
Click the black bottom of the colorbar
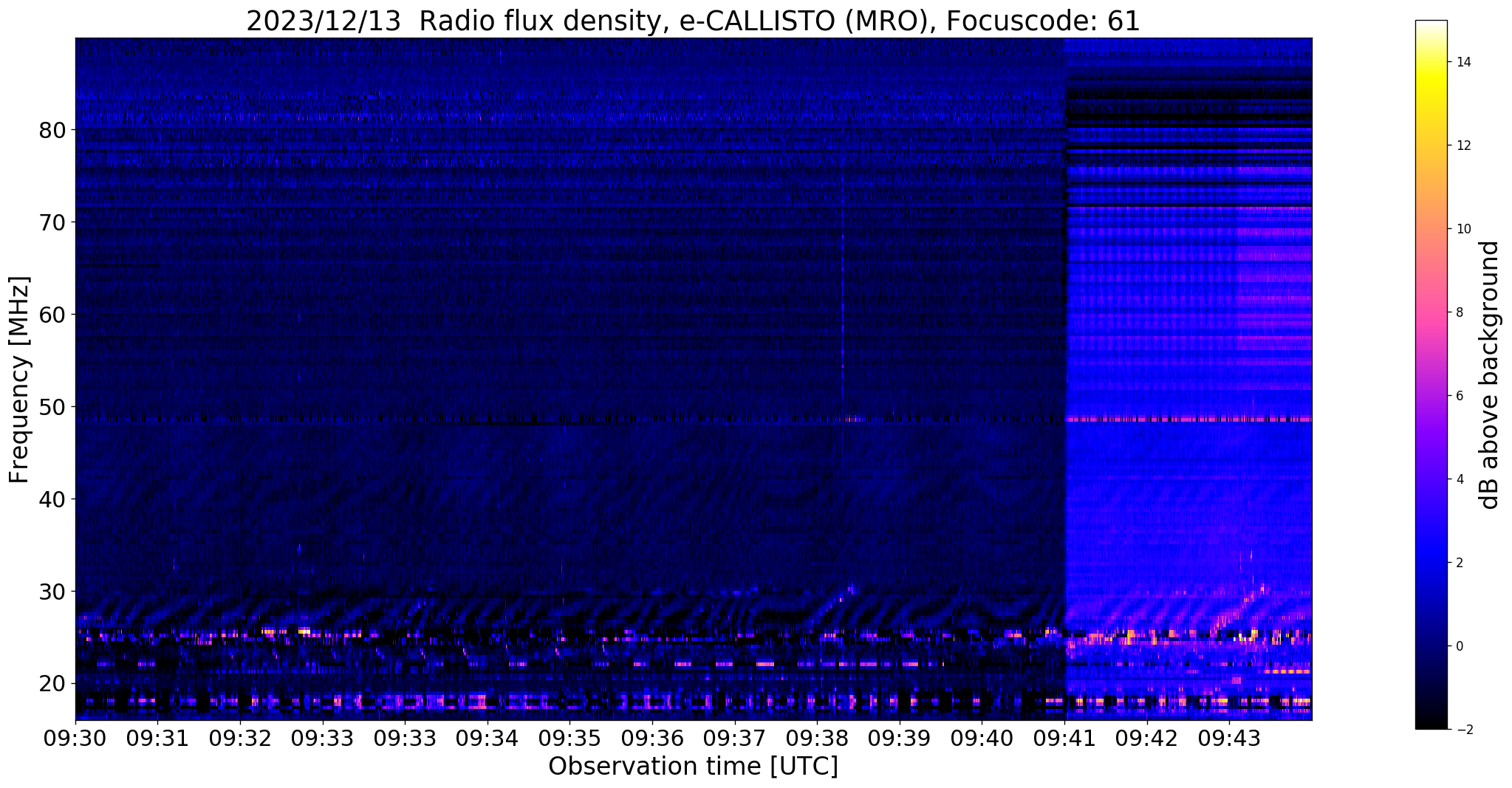(x=1431, y=720)
